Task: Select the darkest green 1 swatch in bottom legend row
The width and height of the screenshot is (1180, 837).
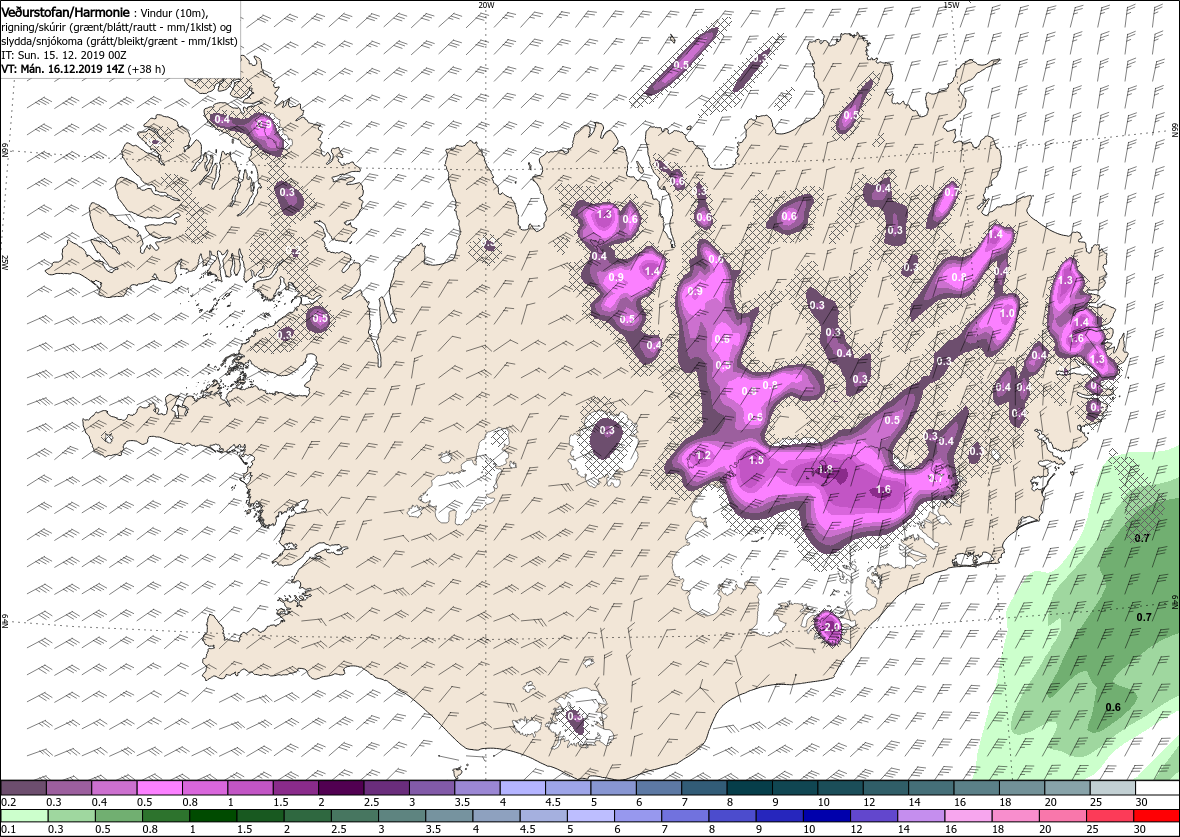Action: coord(213,816)
